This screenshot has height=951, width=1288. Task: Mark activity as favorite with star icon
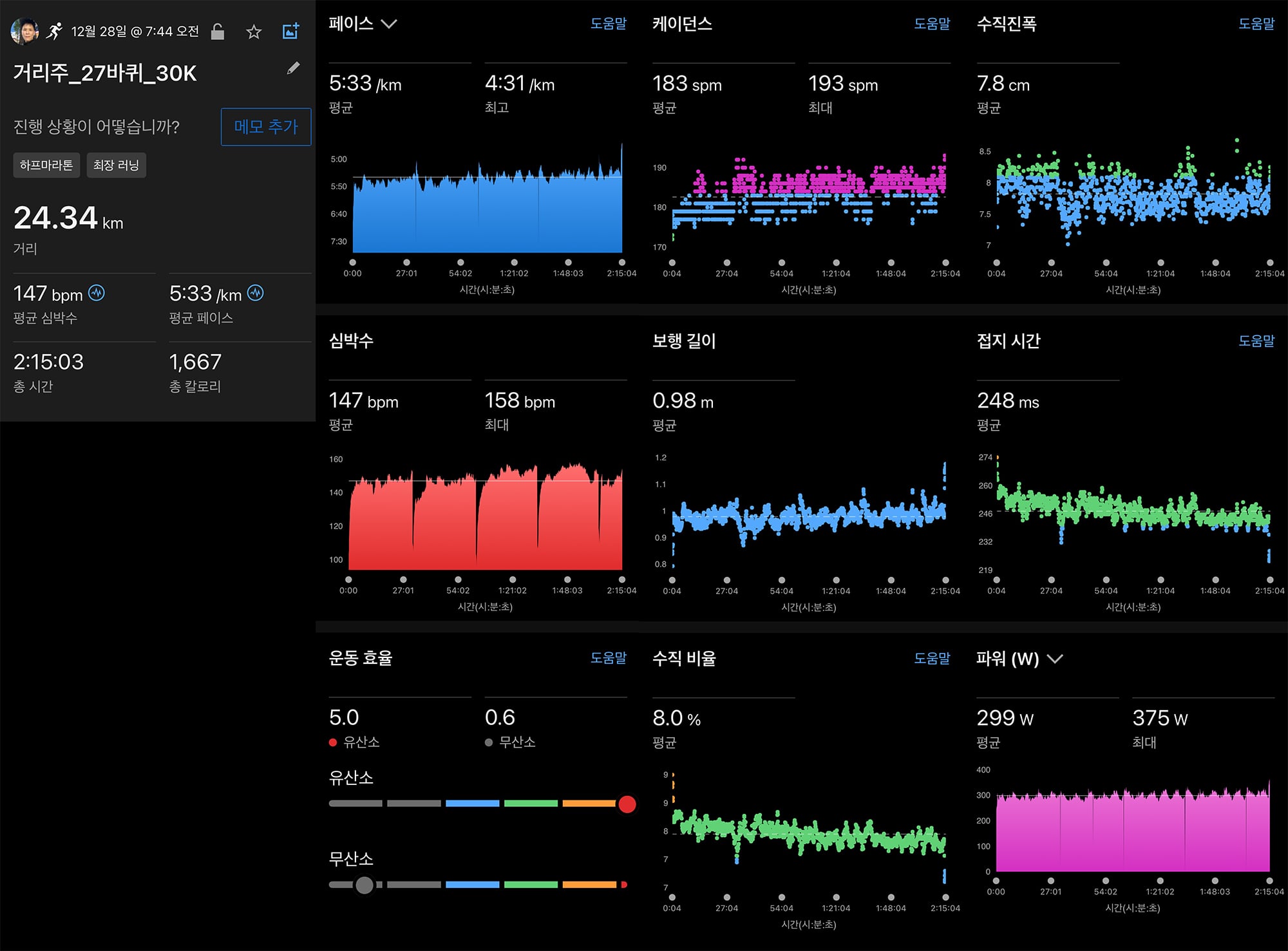click(254, 32)
